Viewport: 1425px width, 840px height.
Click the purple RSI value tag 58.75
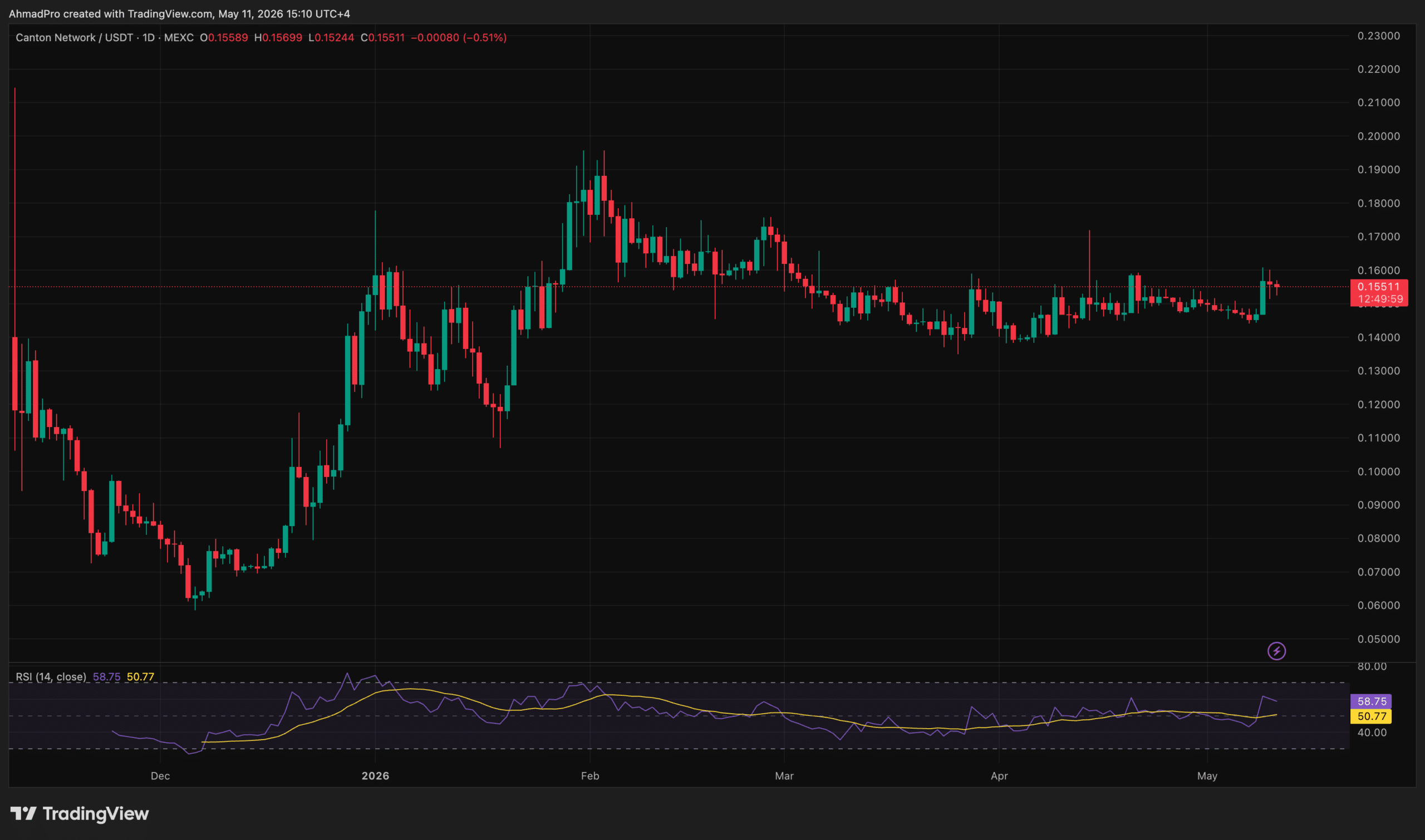[x=1370, y=701]
